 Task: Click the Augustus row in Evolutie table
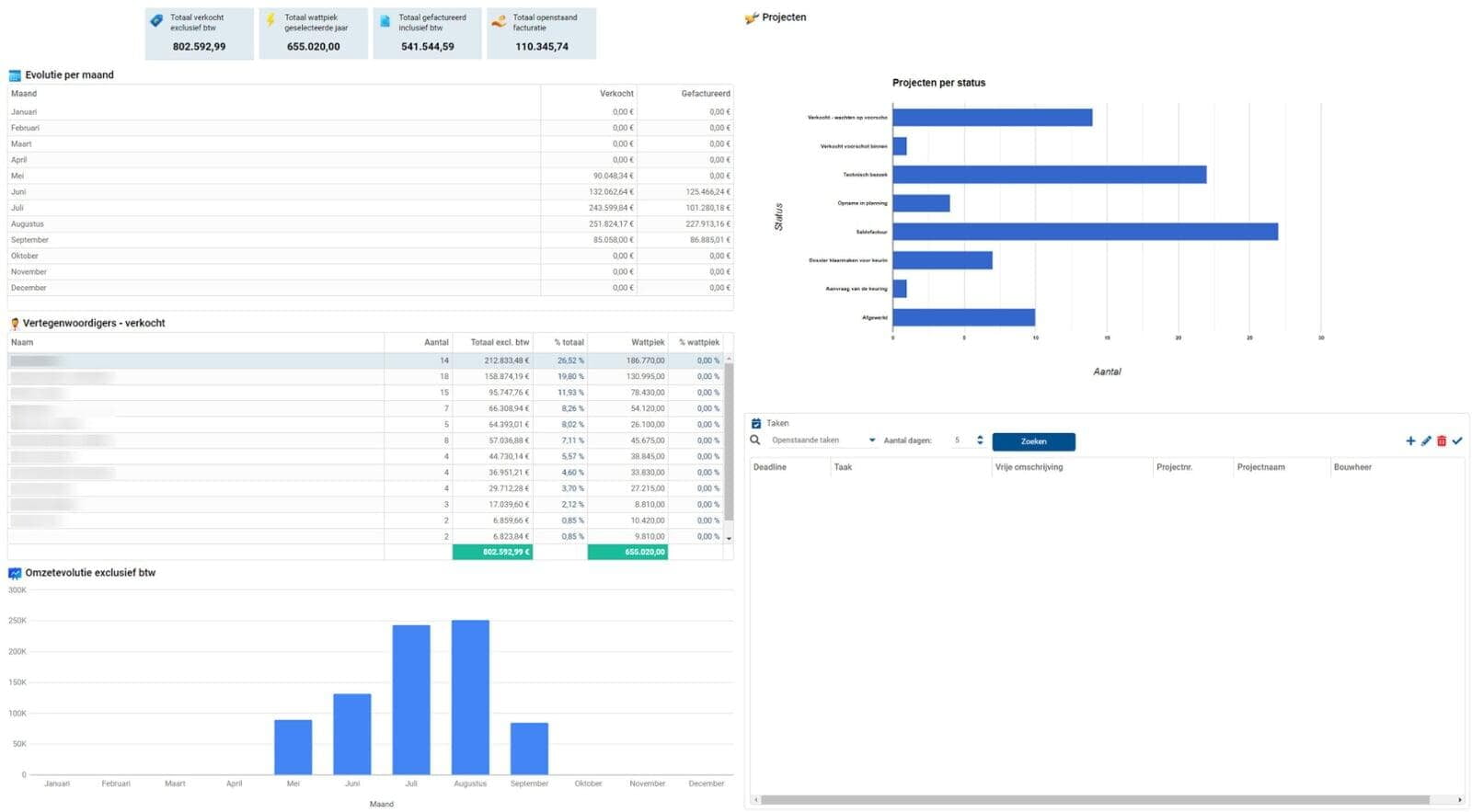tap(370, 223)
